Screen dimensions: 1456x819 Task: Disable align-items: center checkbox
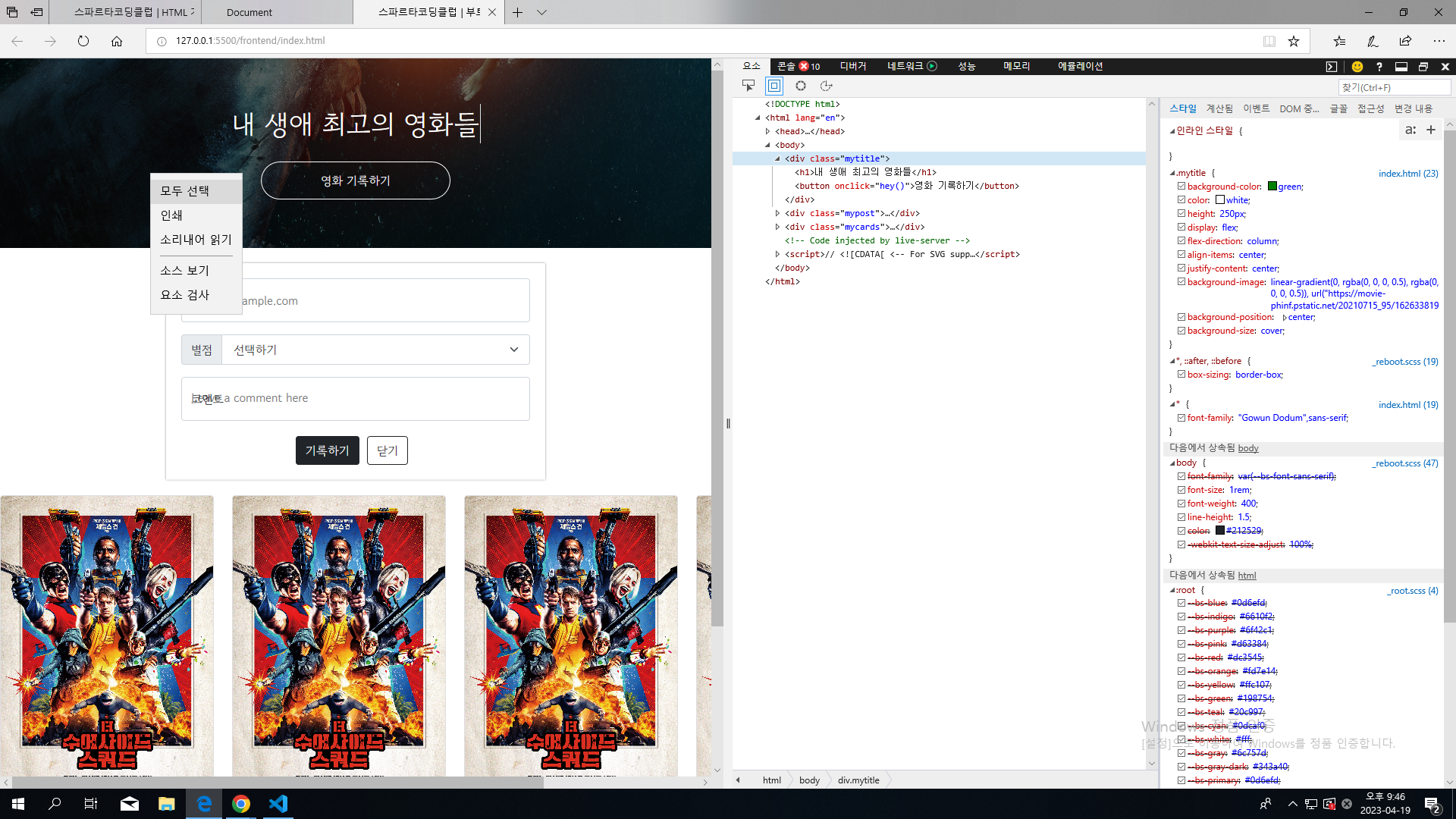click(1181, 255)
